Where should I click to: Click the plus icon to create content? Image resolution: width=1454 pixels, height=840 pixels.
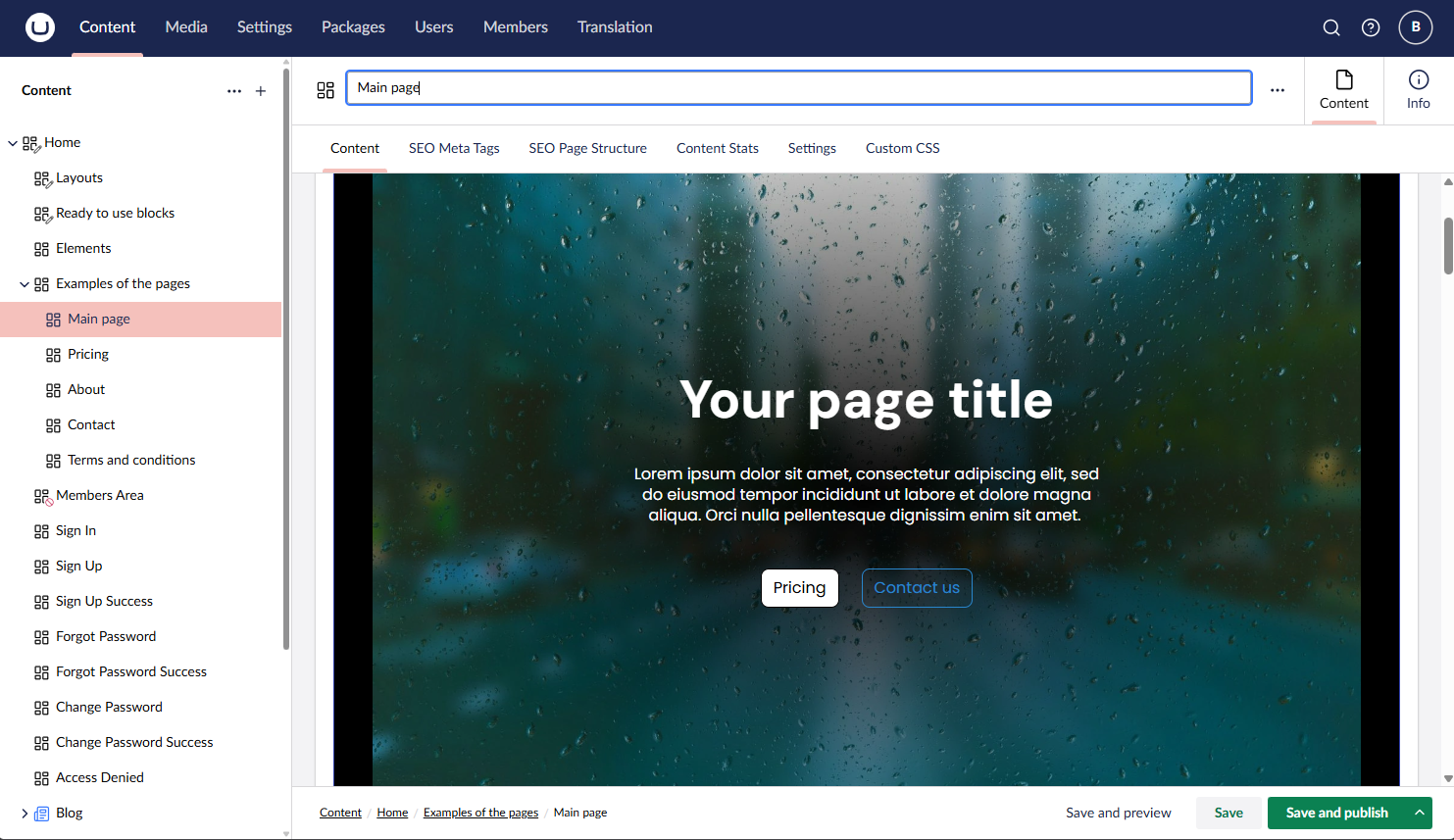tap(261, 91)
